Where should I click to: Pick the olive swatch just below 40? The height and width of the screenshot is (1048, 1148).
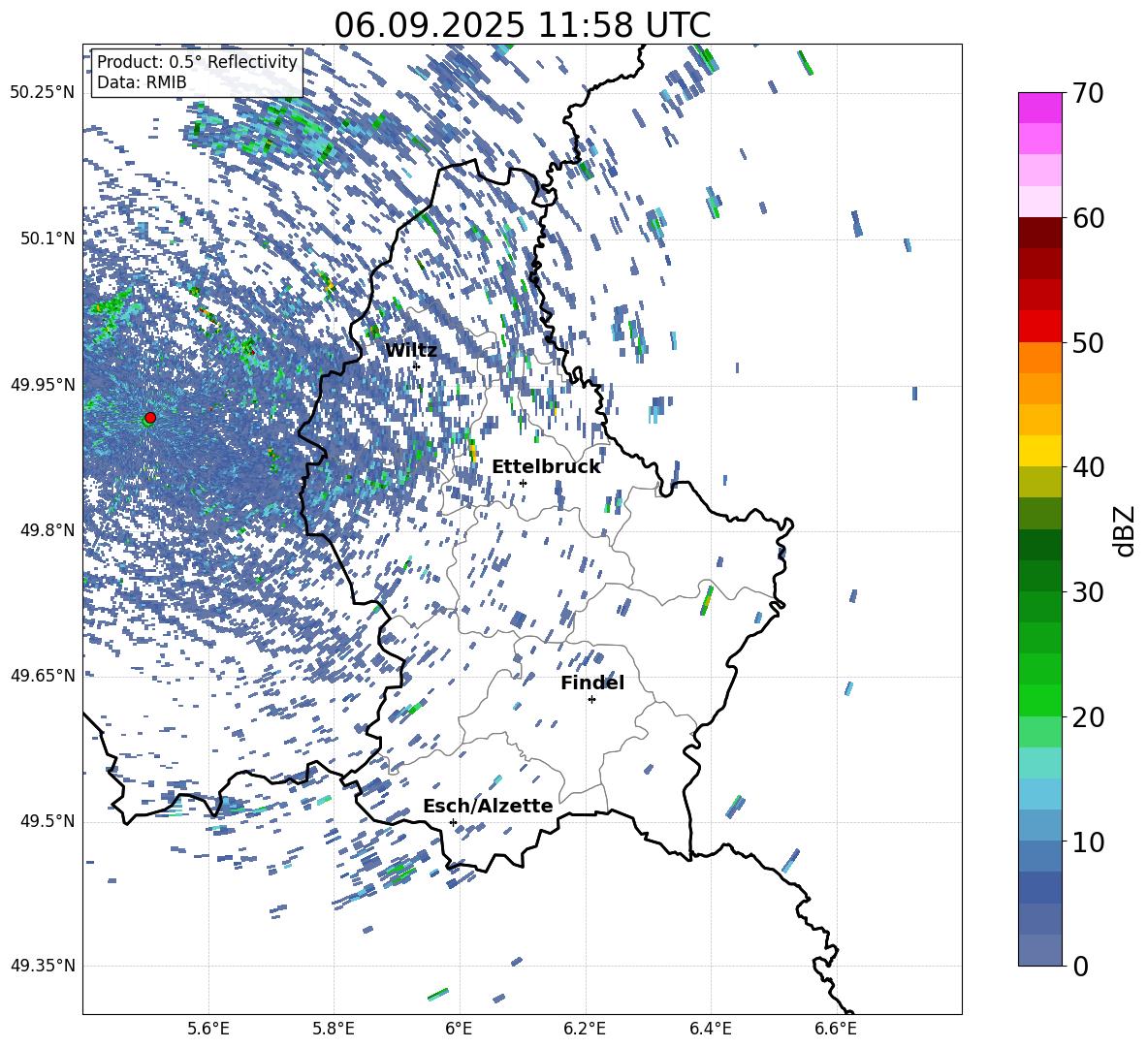1039,482
